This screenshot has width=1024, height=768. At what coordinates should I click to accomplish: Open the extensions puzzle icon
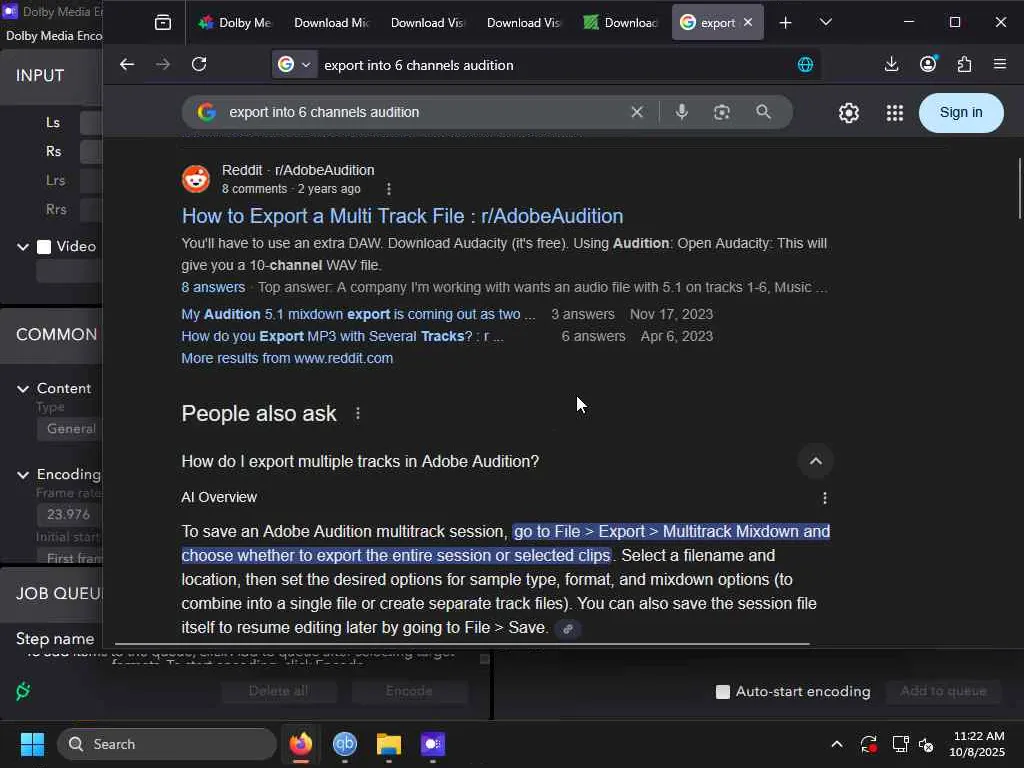(x=964, y=64)
